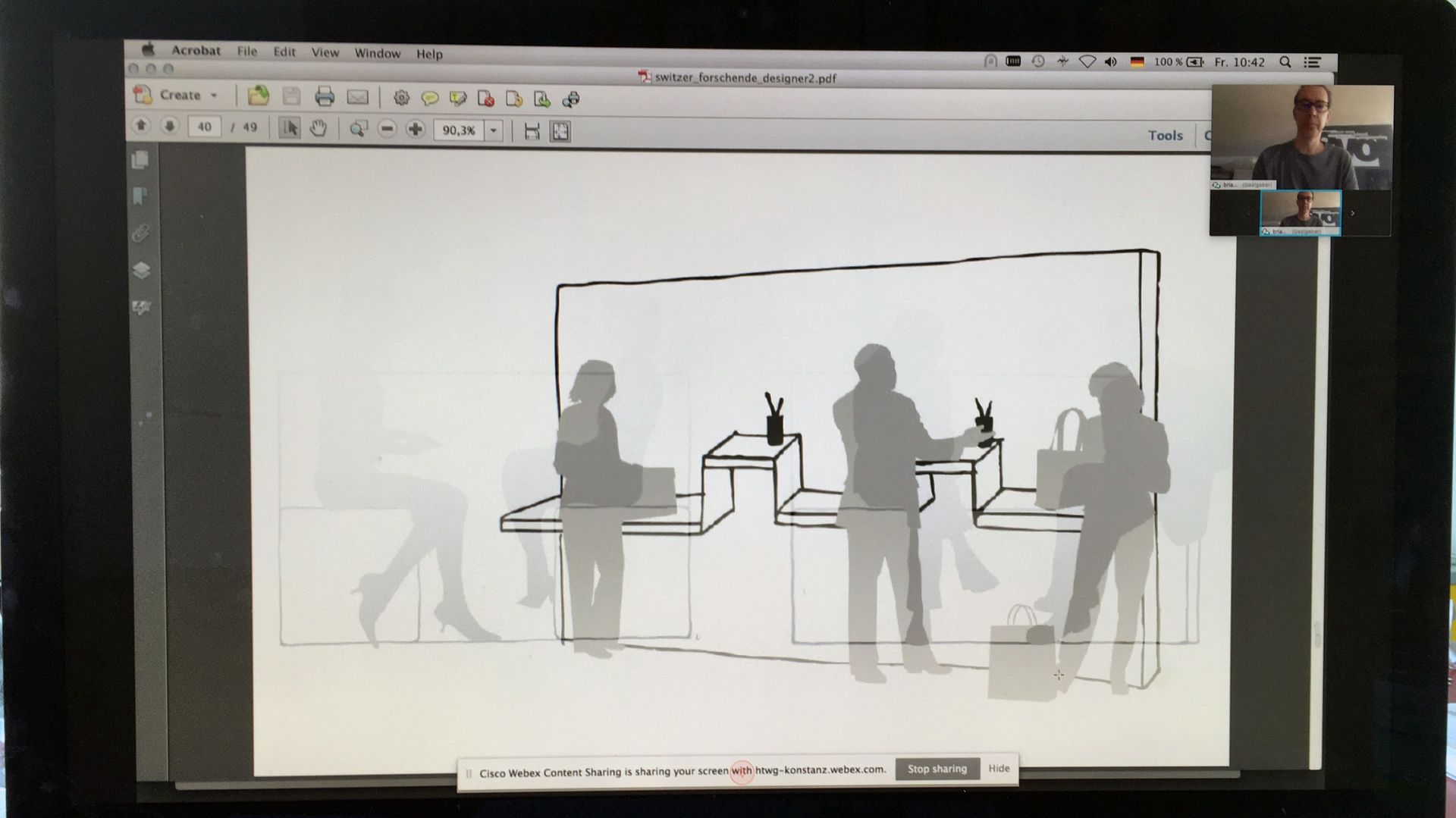Open the Tools pane

1165,136
